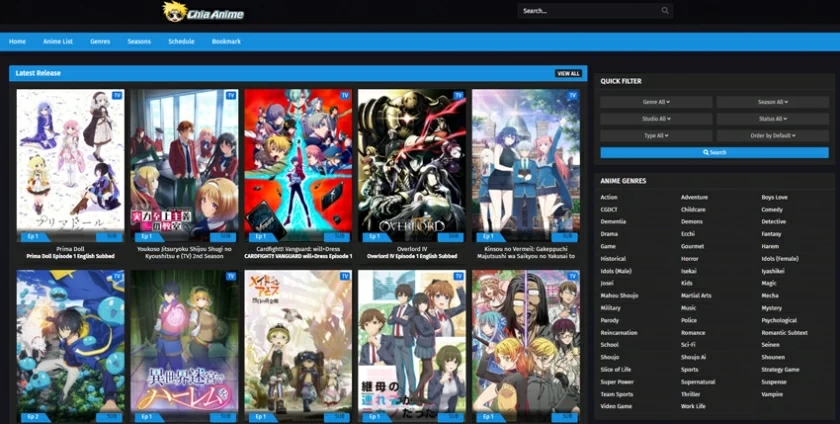Viewport: 840px width, 424px height.
Task: Select the Vampire genre link
Action: (771, 395)
